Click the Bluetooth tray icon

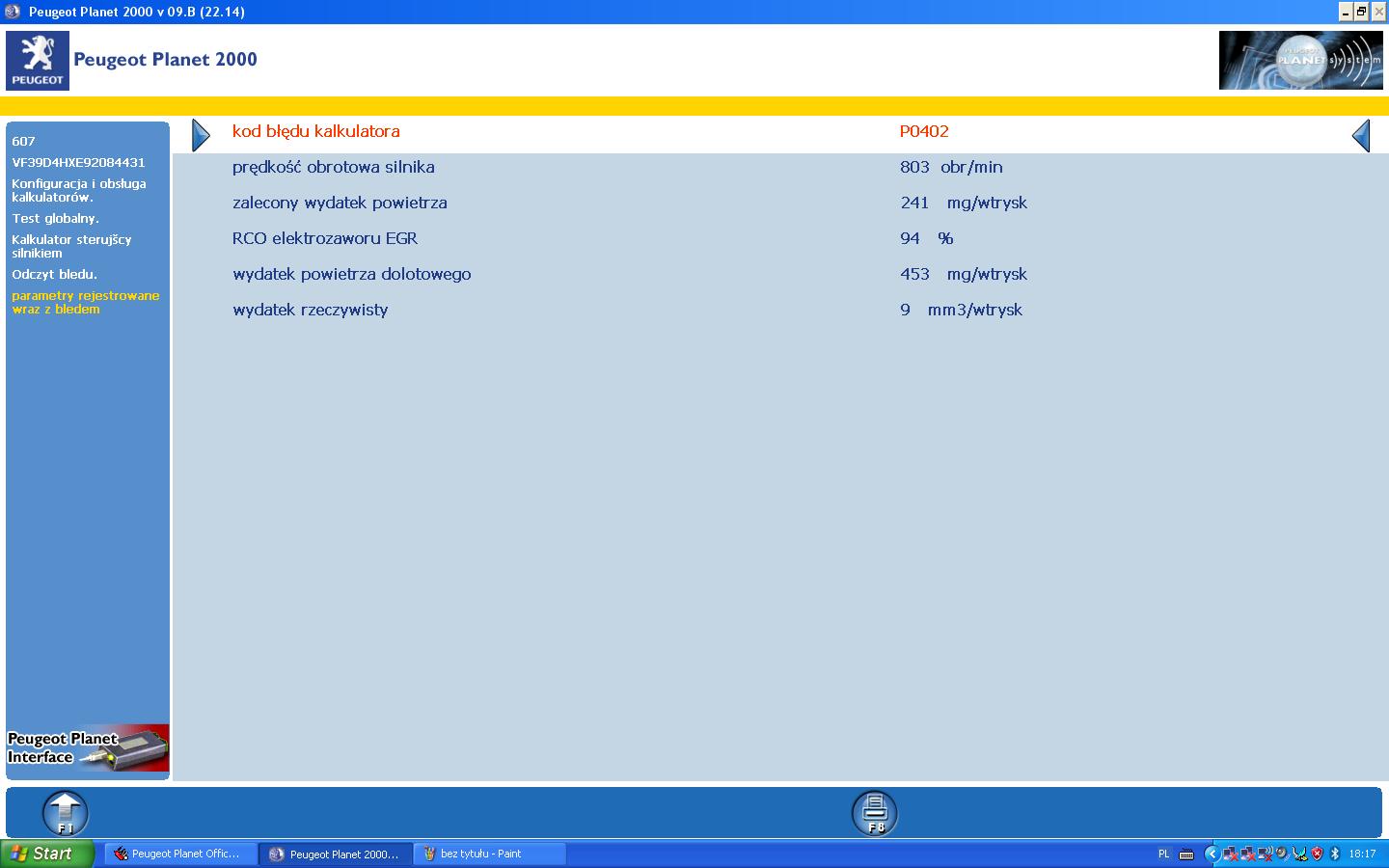1336,854
